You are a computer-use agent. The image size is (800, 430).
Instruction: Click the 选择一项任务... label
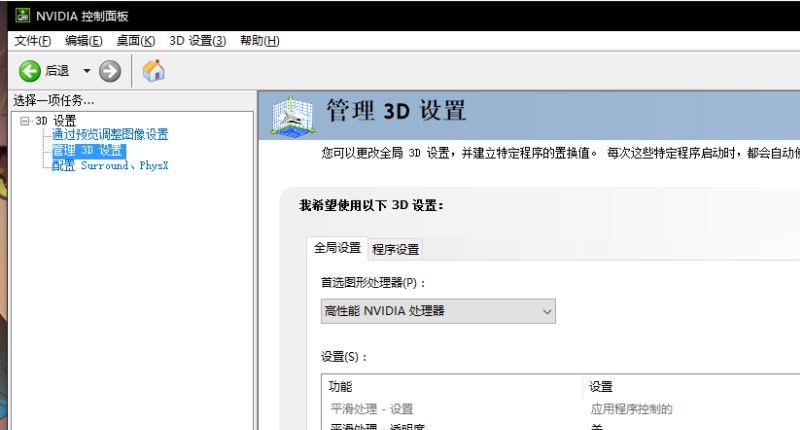click(54, 100)
